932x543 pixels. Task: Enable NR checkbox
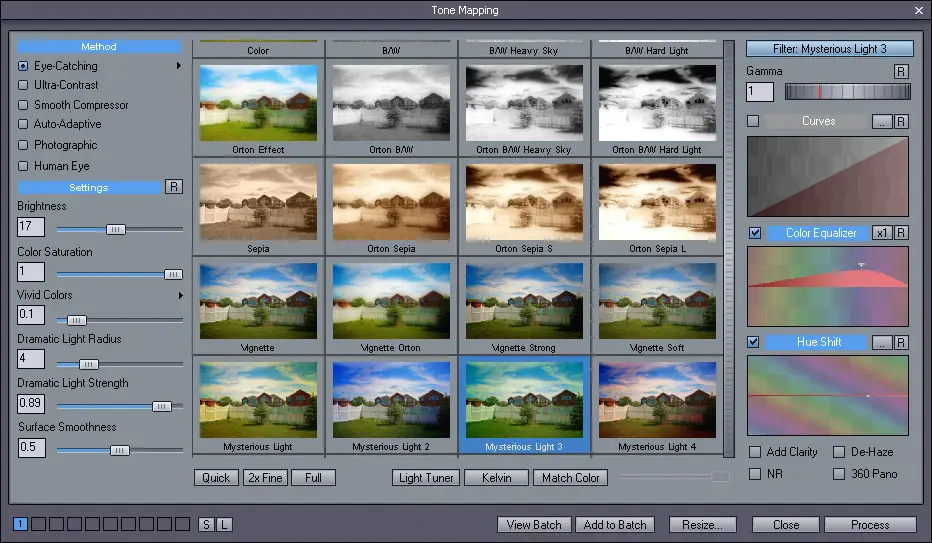coord(755,474)
